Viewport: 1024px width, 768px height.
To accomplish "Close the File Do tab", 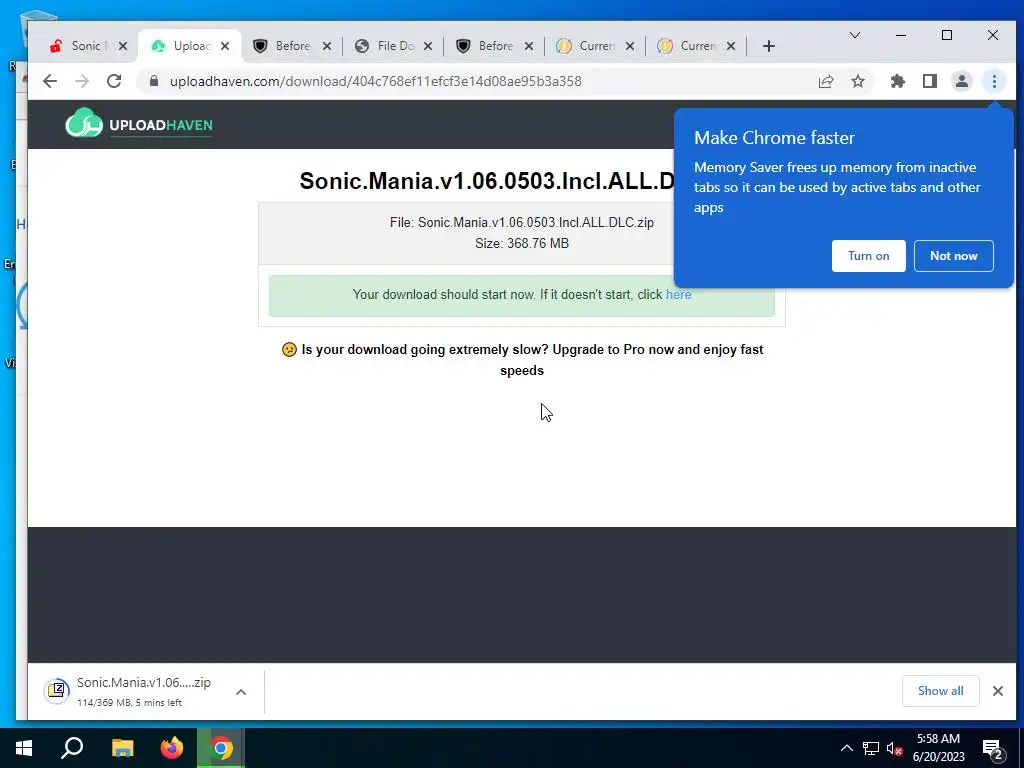I will 428,46.
